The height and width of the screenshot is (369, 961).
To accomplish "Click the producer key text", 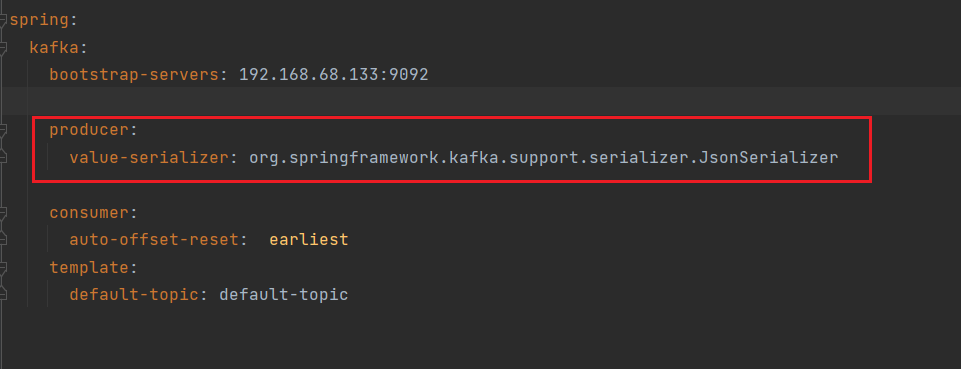I will (x=89, y=131).
